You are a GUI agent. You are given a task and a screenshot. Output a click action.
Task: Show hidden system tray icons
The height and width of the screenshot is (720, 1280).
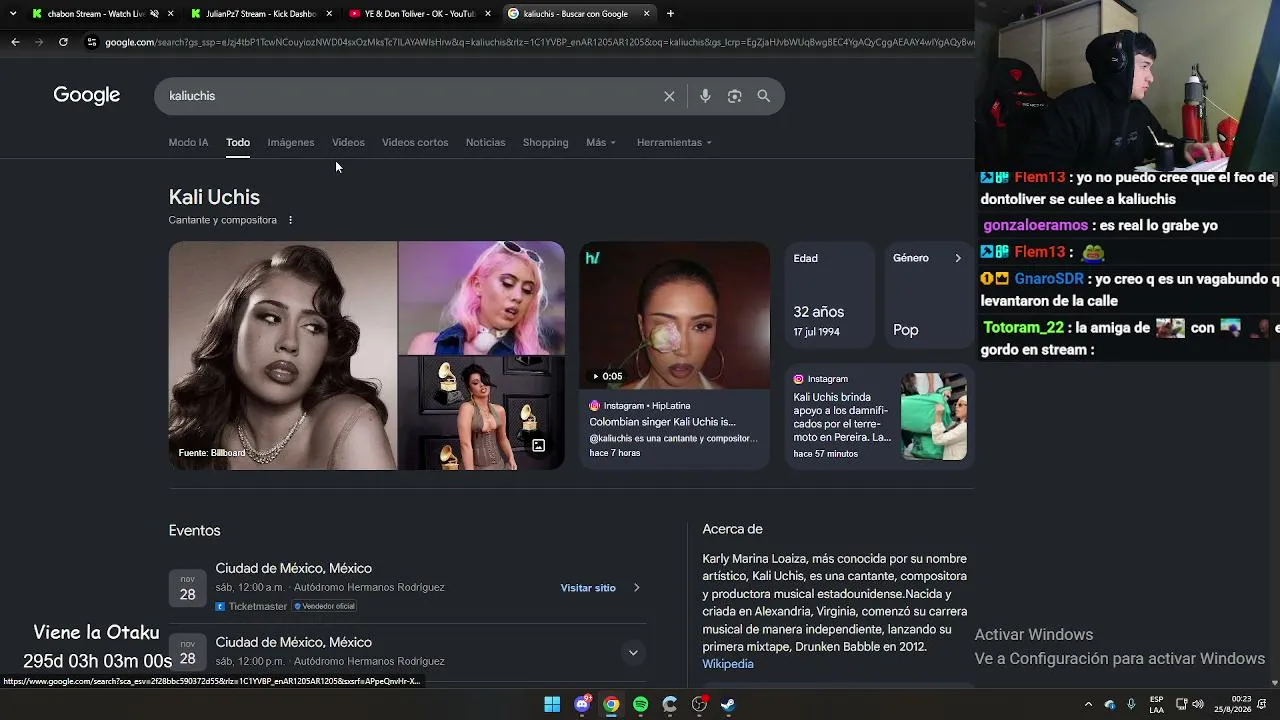point(1089,705)
